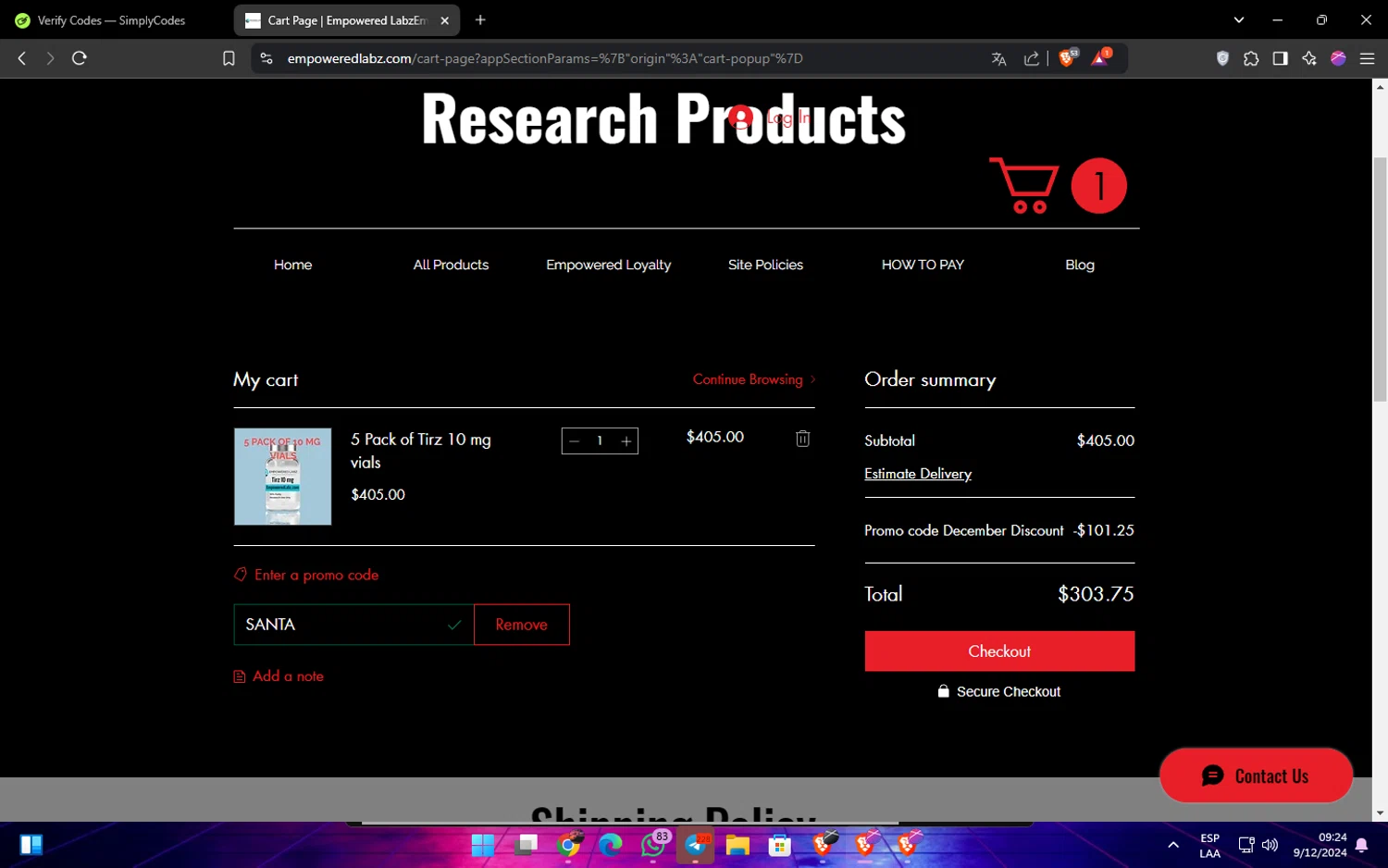Screen dimensions: 1388x868
Task: Click the share icon in address bar
Action: pyautogui.click(x=1031, y=58)
